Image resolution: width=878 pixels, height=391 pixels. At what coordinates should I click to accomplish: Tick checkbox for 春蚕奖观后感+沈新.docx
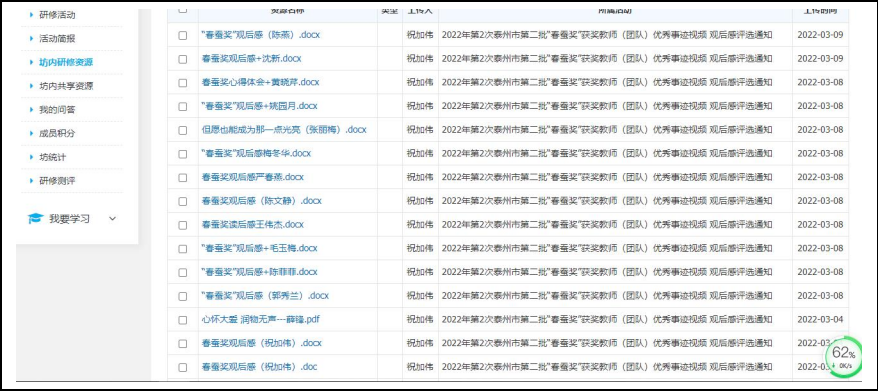click(x=183, y=59)
